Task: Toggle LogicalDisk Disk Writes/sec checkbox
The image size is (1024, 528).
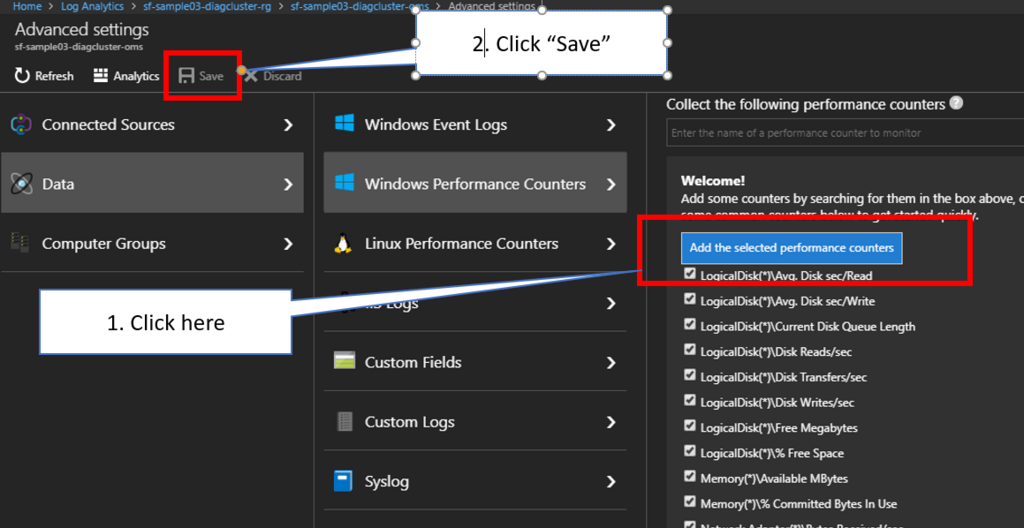Action: [x=690, y=401]
